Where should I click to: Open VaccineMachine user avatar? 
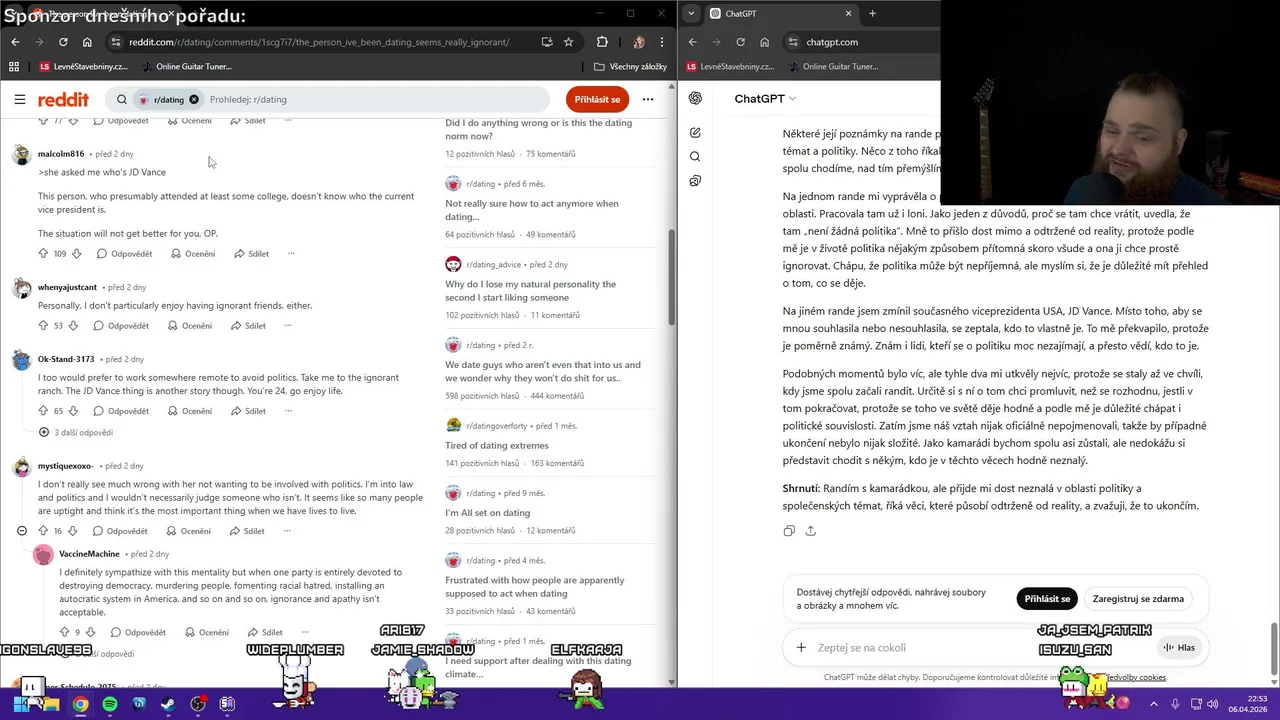43,555
